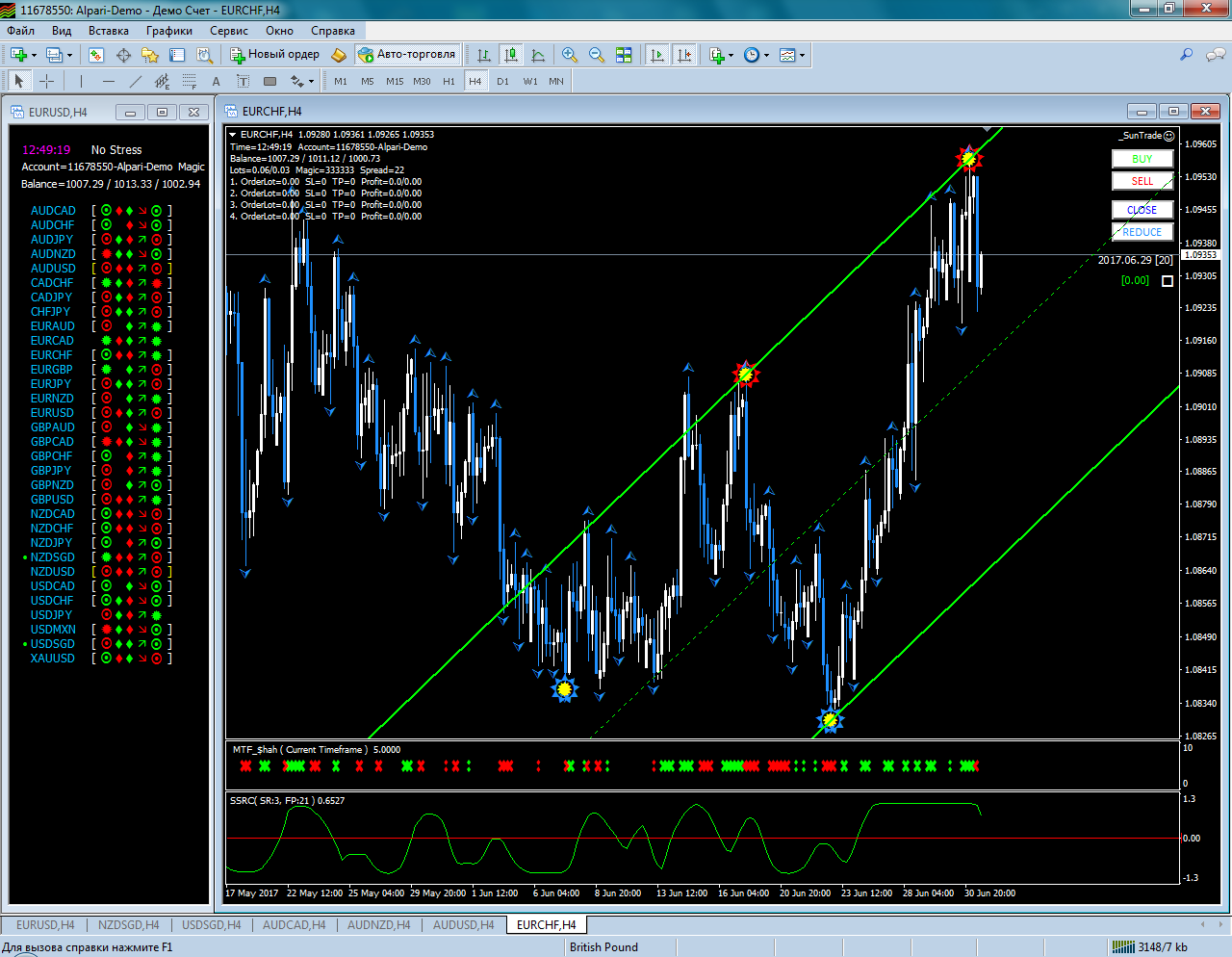Open a new chart from toolbar

[18, 55]
